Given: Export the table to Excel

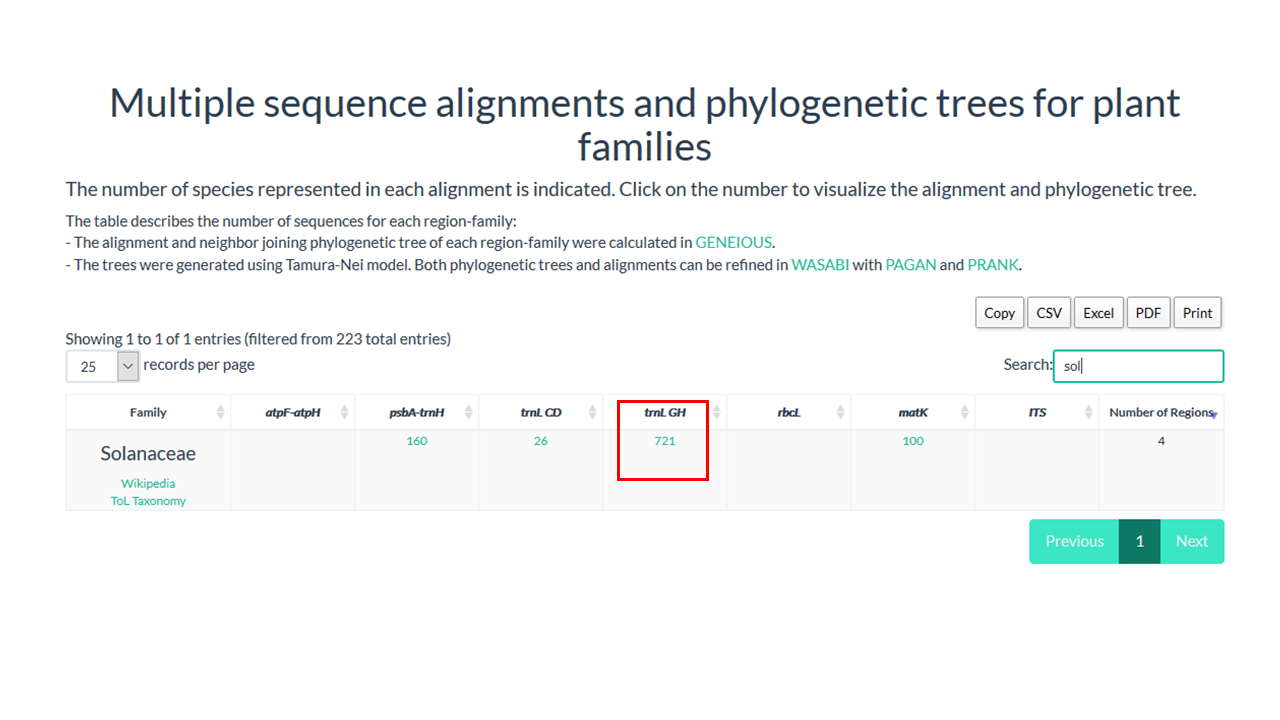Looking at the screenshot, I should coord(1098,313).
